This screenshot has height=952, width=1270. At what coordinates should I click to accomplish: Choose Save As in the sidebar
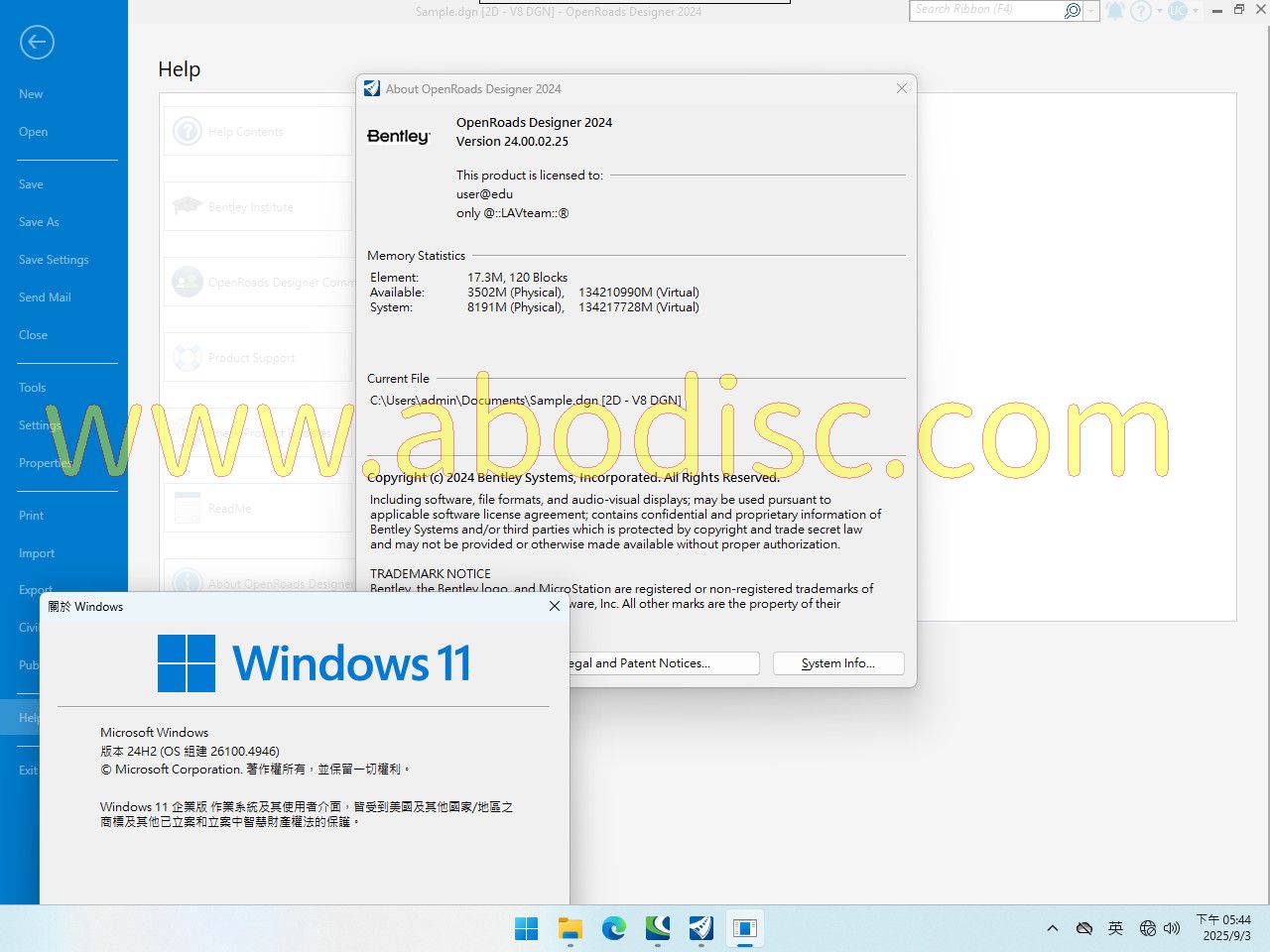click(39, 222)
